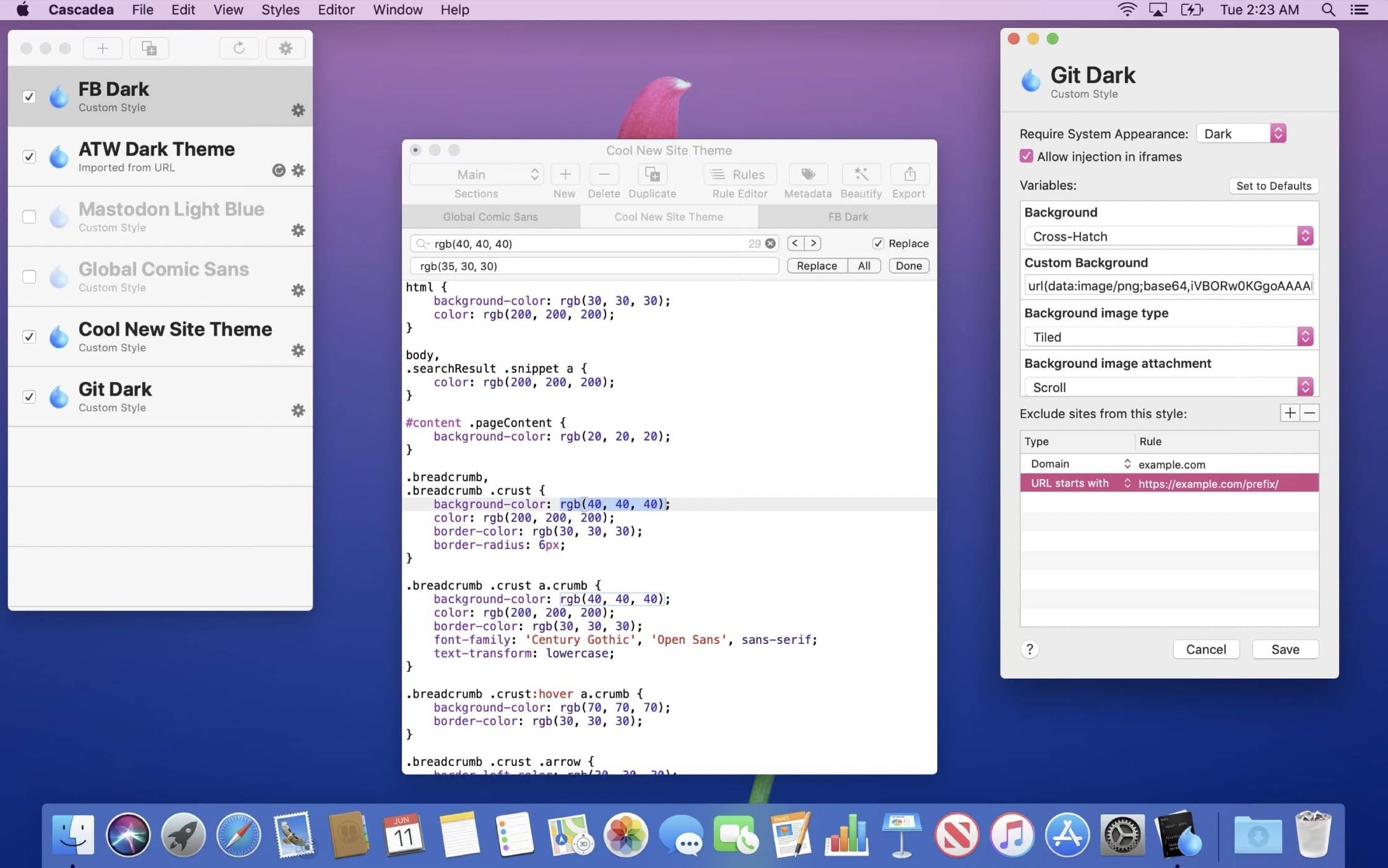The width and height of the screenshot is (1388, 868).
Task: Click the replacement text field rgb(35, 30, 30)
Action: coord(594,266)
